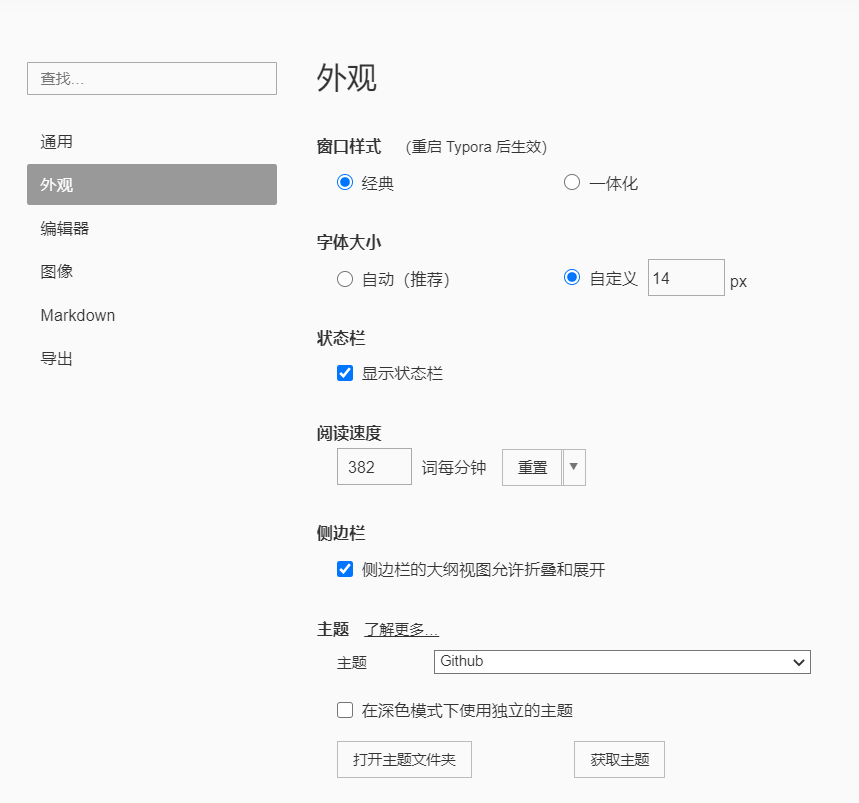
Task: 展开主题选择下拉框更换 Github 主题
Action: 621,662
